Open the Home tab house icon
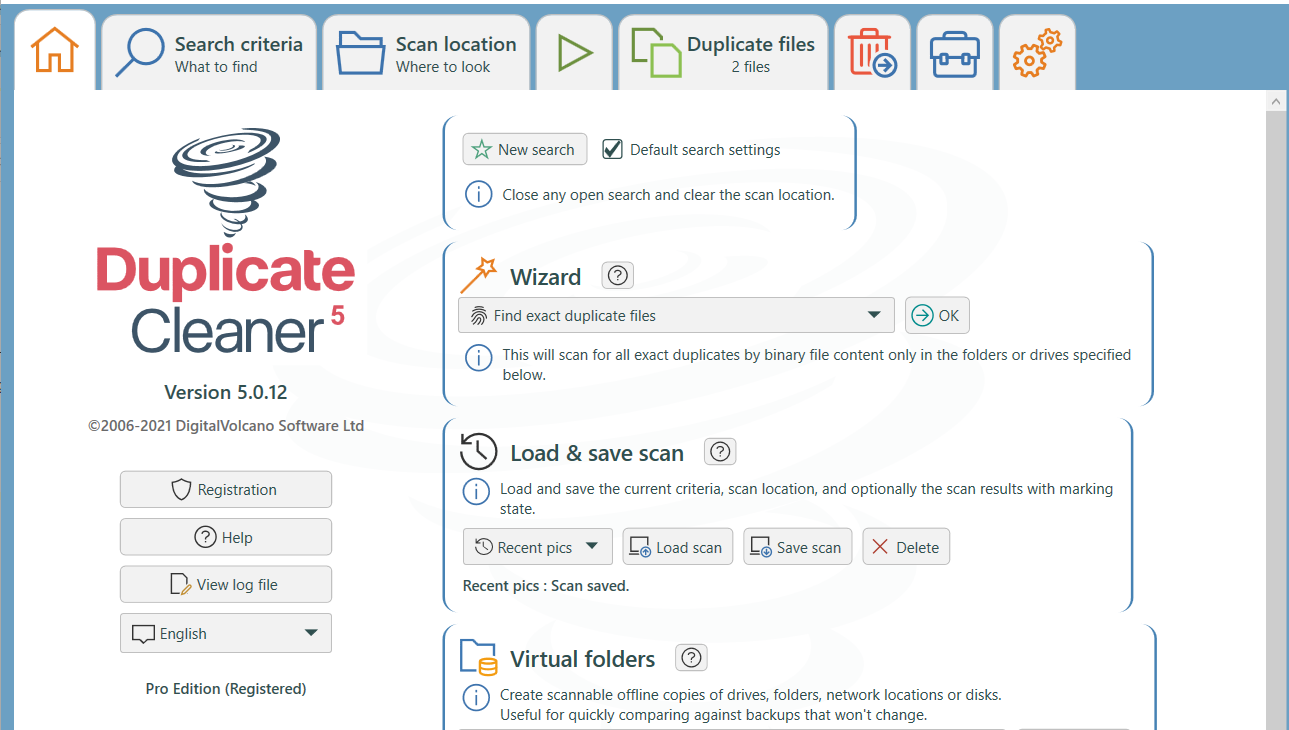This screenshot has width=1289, height=730. click(55, 51)
